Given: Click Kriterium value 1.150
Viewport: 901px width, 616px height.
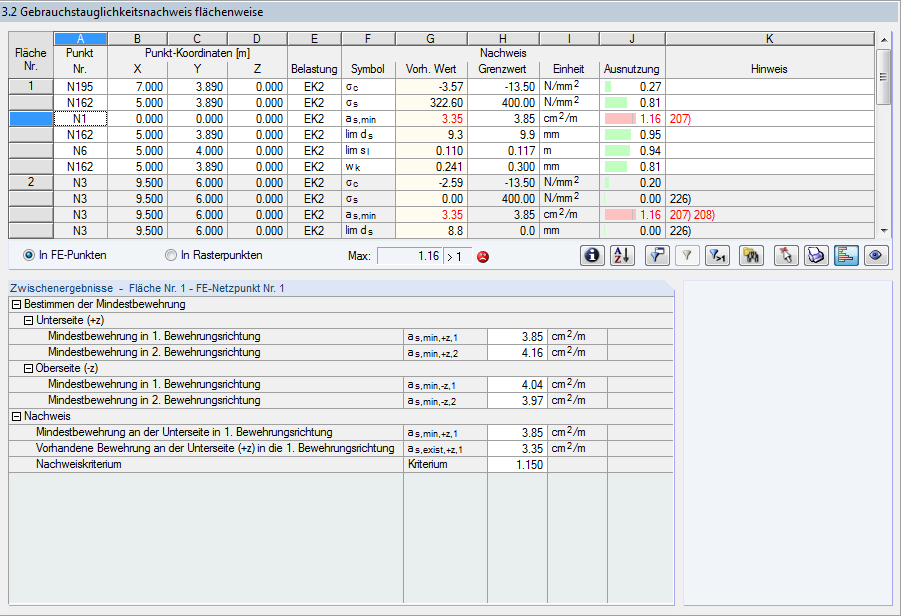Looking at the screenshot, I should (517, 465).
